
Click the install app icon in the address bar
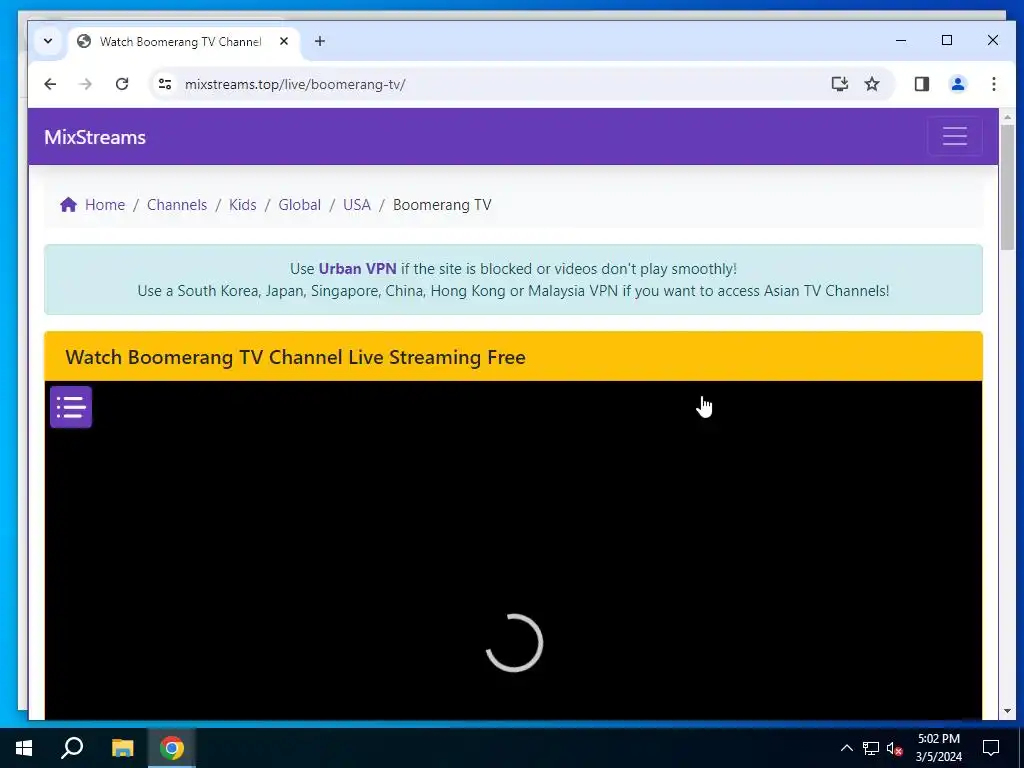point(839,84)
